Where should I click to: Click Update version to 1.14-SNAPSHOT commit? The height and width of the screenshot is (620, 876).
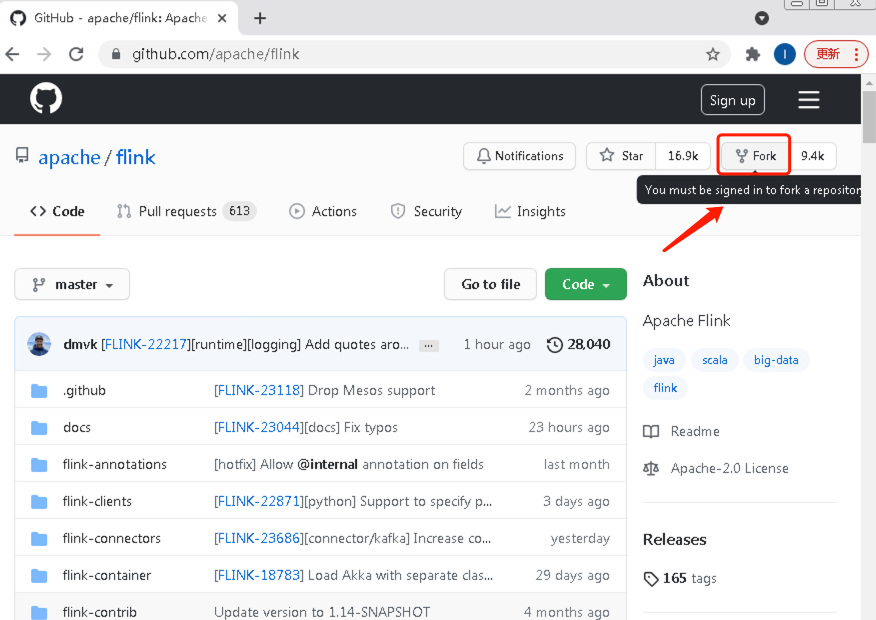coord(322,612)
